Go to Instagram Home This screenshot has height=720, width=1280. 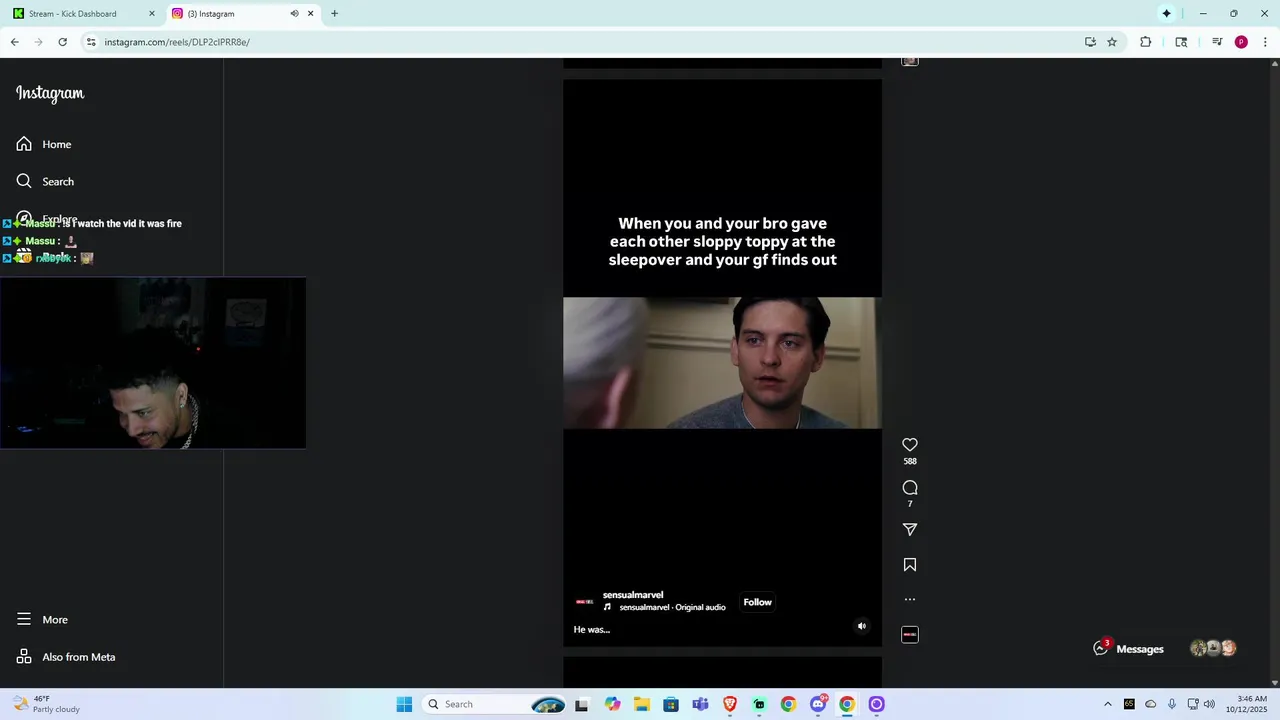pos(44,144)
